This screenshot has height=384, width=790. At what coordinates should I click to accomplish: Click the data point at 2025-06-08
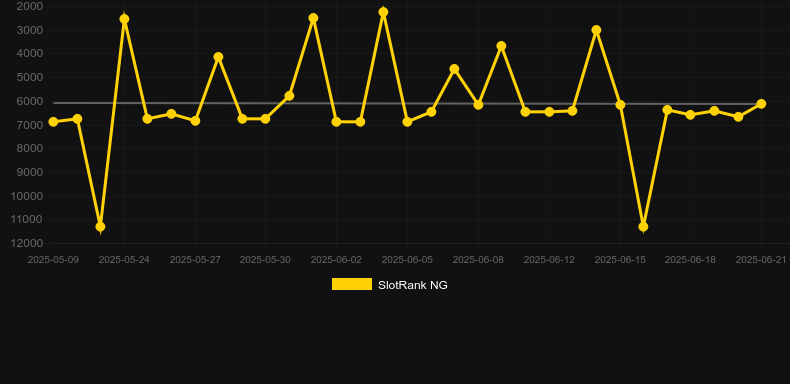478,105
